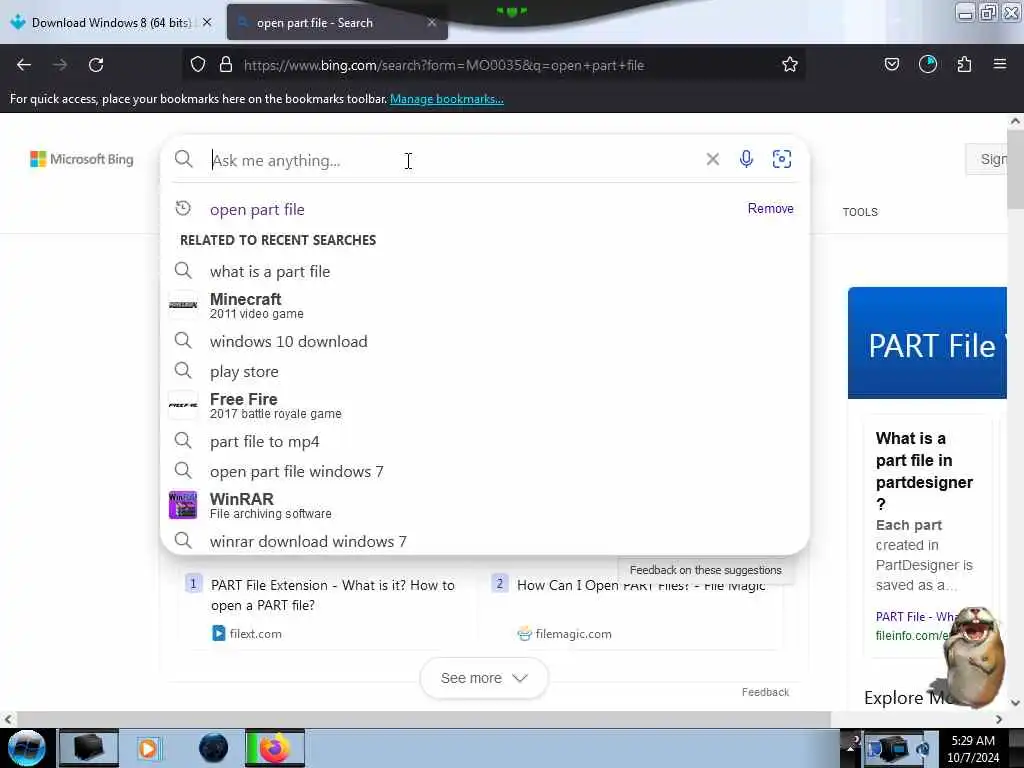Click the Minecraft thumbnail image
Screen dimensions: 1024x768
[183, 305]
